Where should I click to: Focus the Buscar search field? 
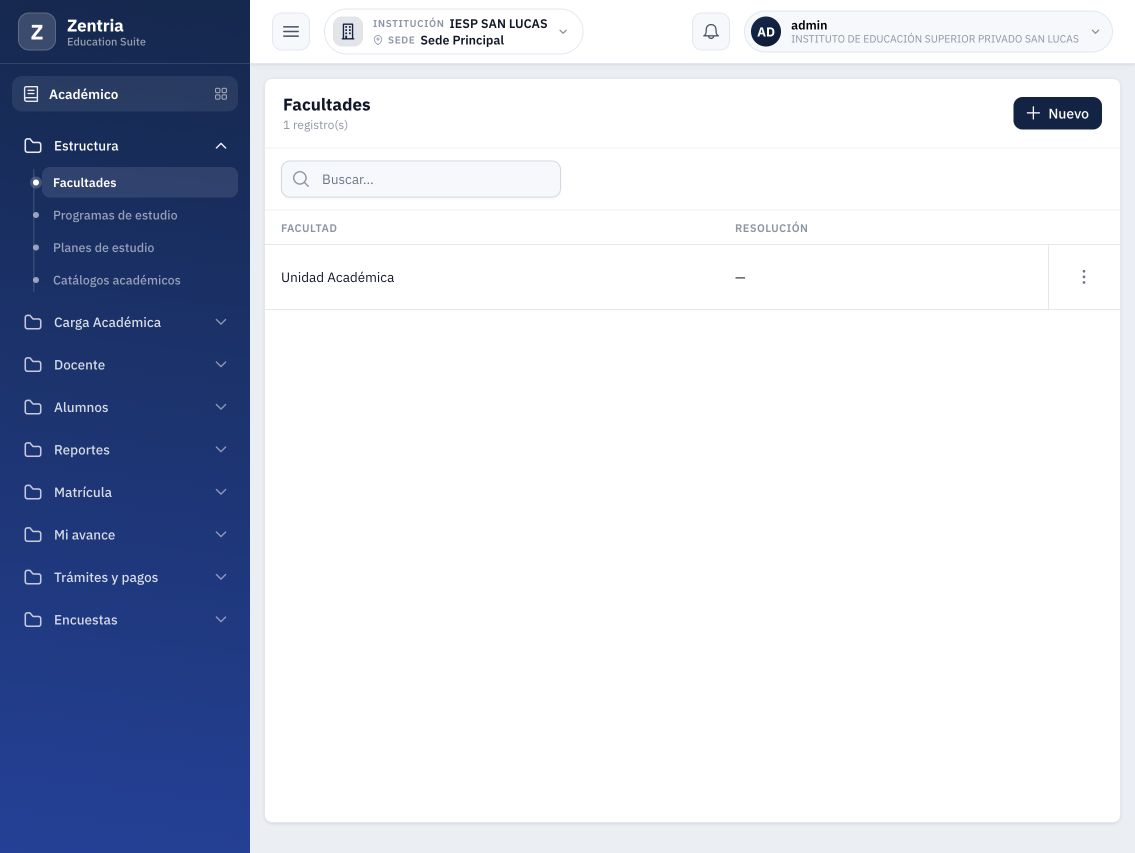coord(421,180)
